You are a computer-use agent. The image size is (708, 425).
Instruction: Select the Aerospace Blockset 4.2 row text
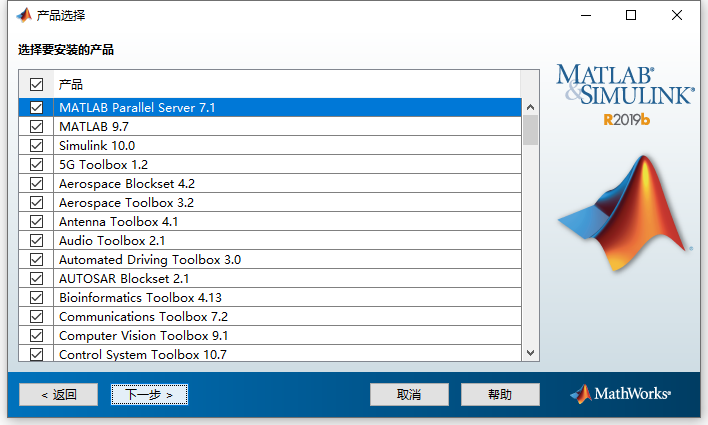click(x=127, y=183)
